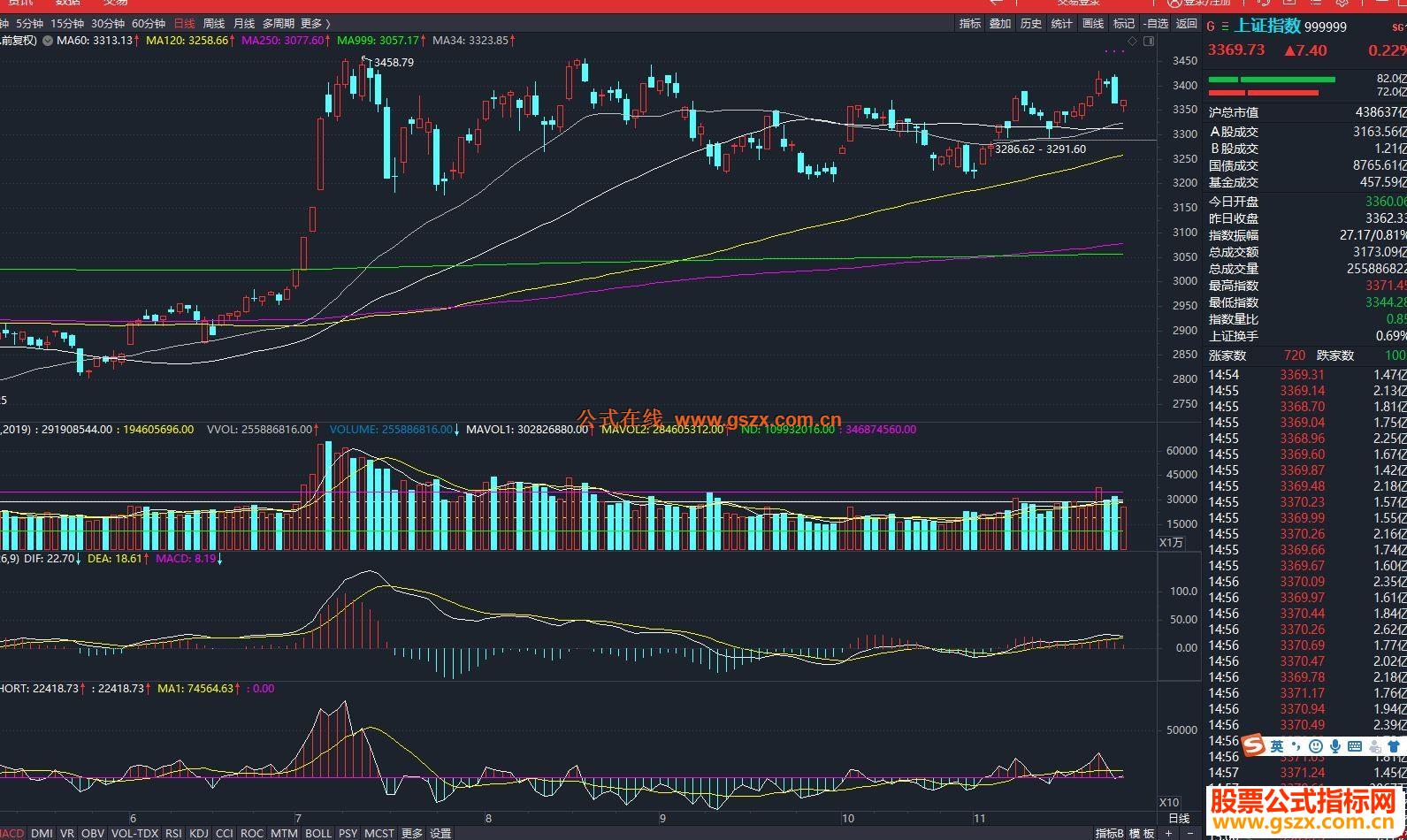Click the MA999: 3057.17 label
This screenshot has width=1407, height=840.
[x=379, y=40]
